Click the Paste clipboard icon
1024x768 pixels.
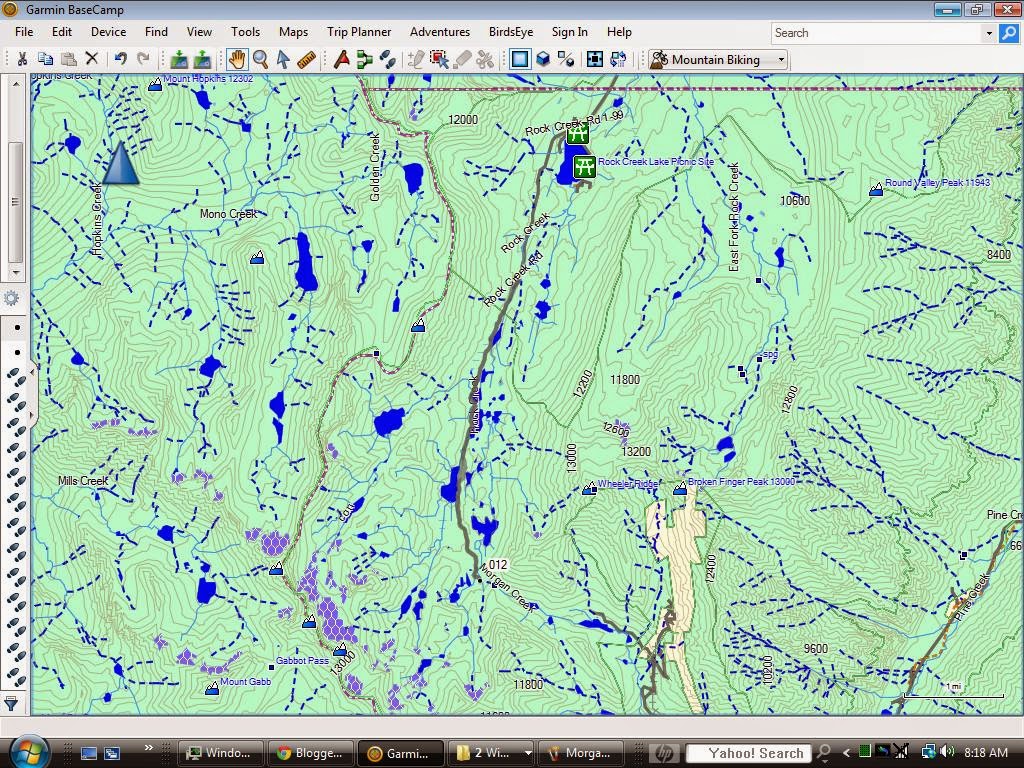[69, 59]
